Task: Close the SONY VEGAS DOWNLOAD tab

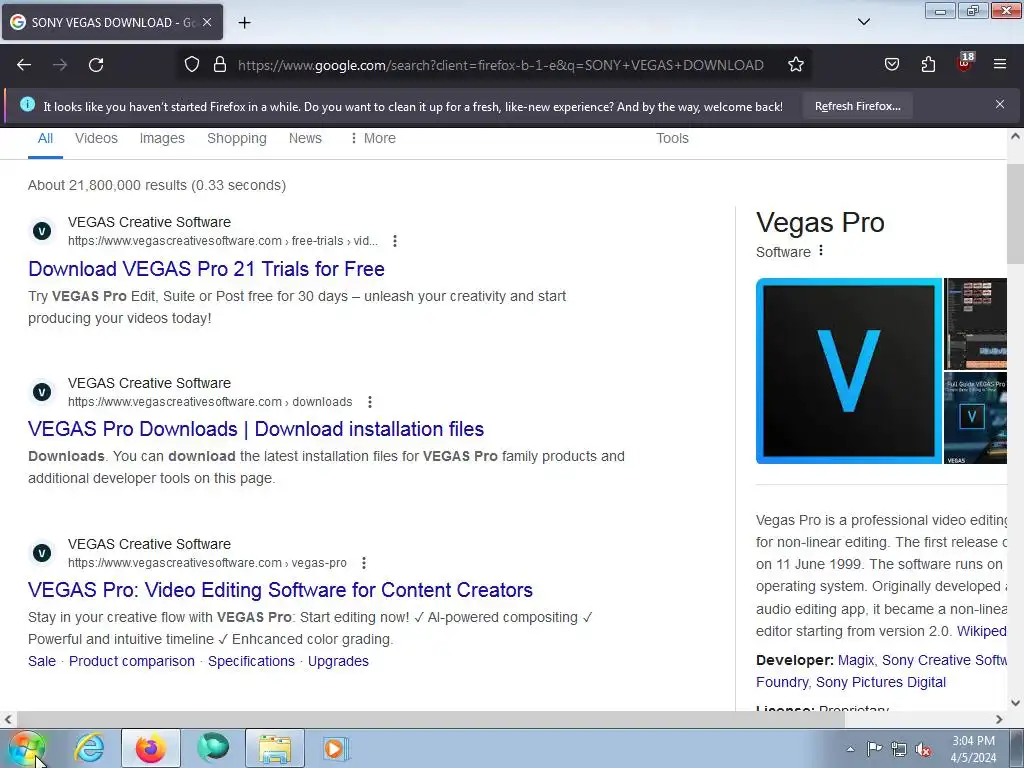Action: coord(207,22)
